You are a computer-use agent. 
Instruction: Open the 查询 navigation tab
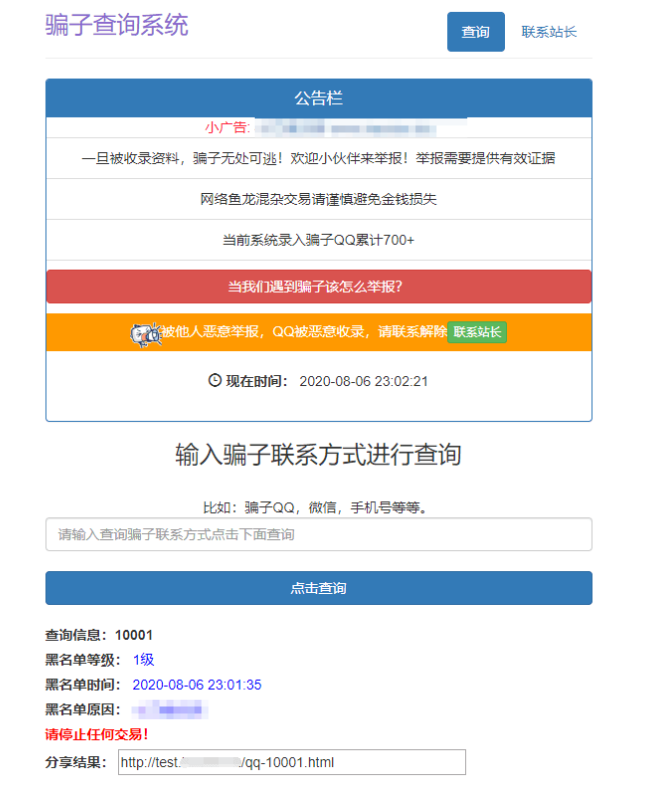coord(476,32)
